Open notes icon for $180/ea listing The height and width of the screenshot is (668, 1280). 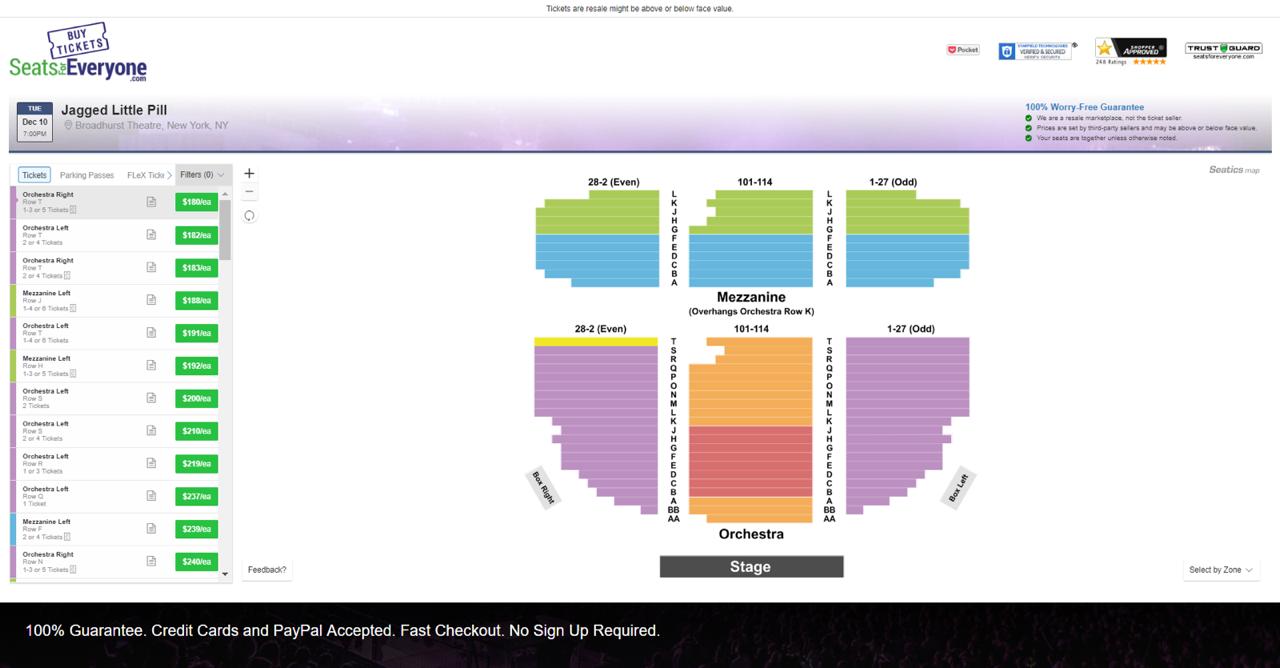[x=151, y=202]
